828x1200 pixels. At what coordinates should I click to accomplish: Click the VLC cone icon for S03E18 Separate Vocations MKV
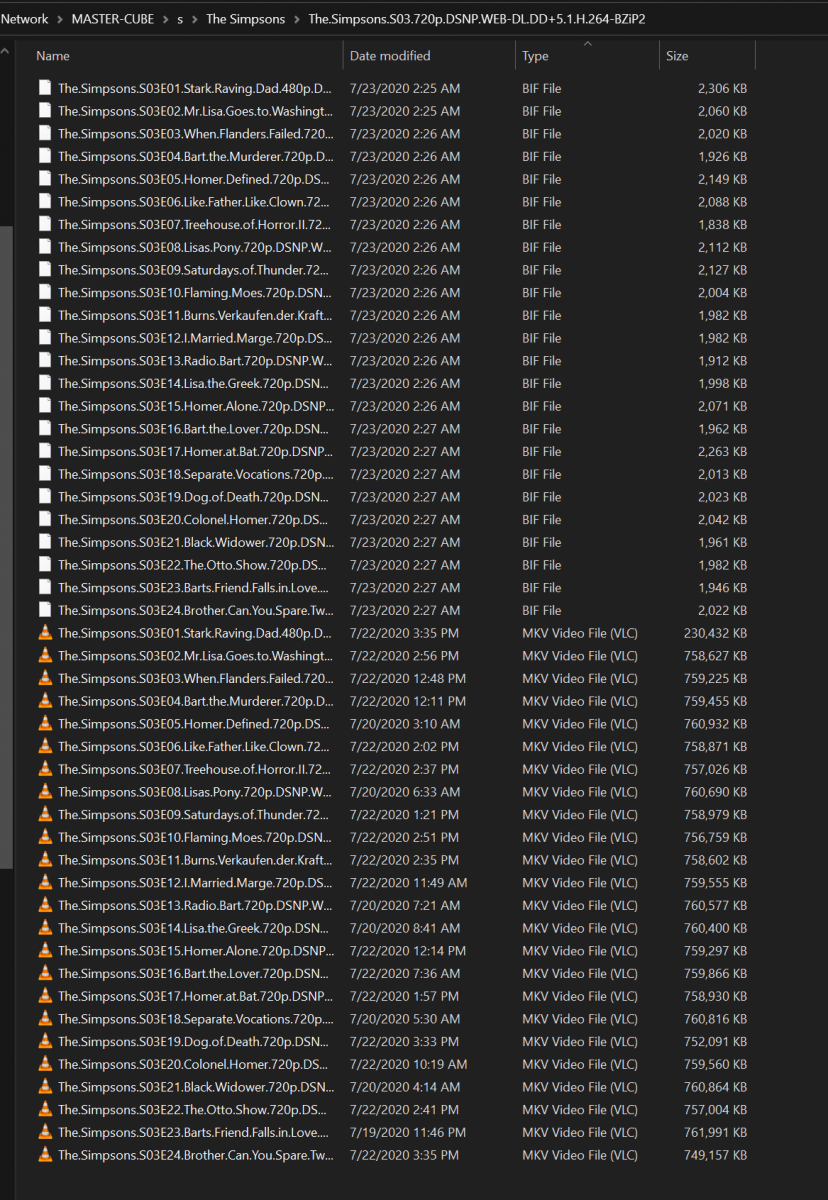(45, 1018)
